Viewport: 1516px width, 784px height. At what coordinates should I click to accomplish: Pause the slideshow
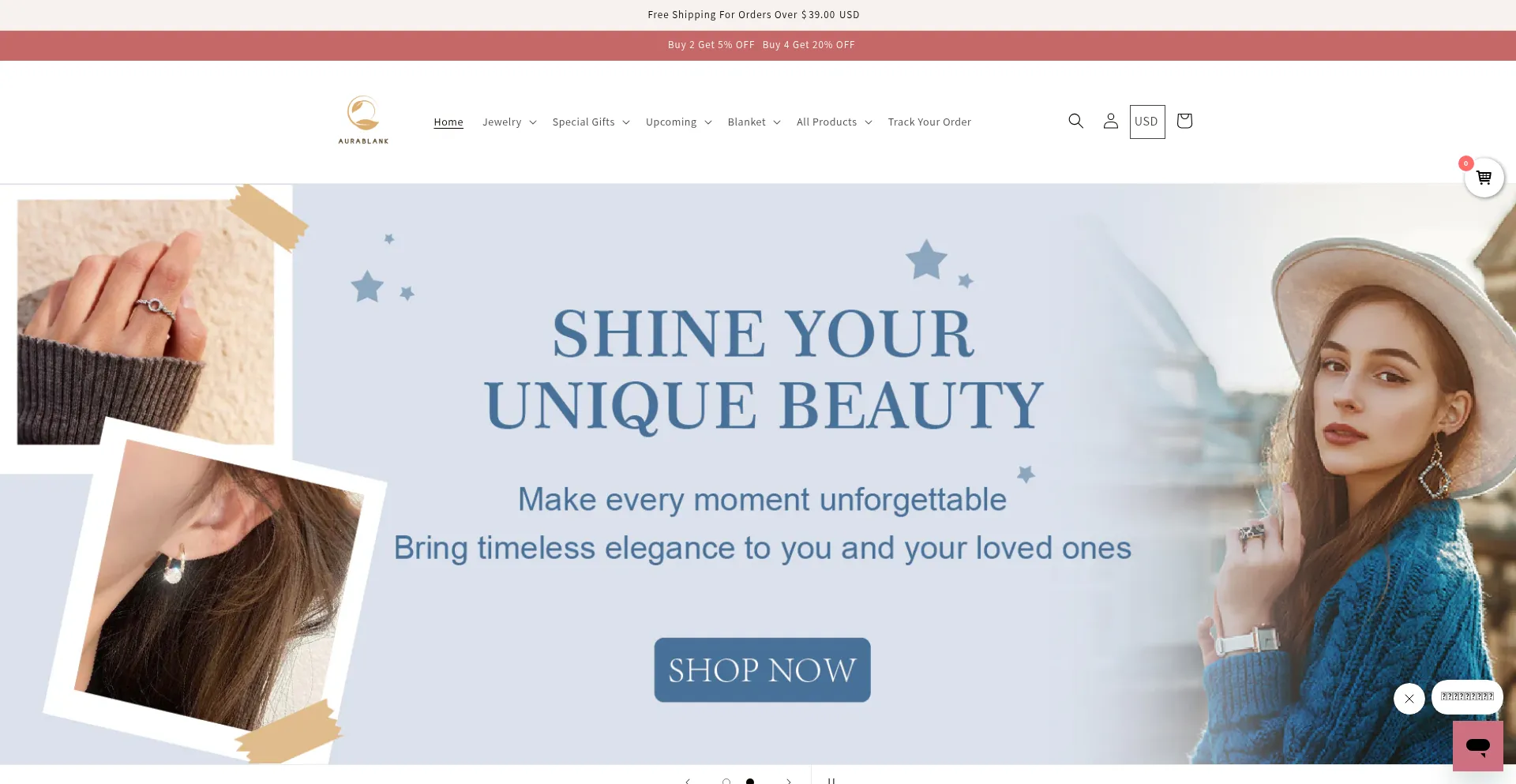(x=831, y=781)
